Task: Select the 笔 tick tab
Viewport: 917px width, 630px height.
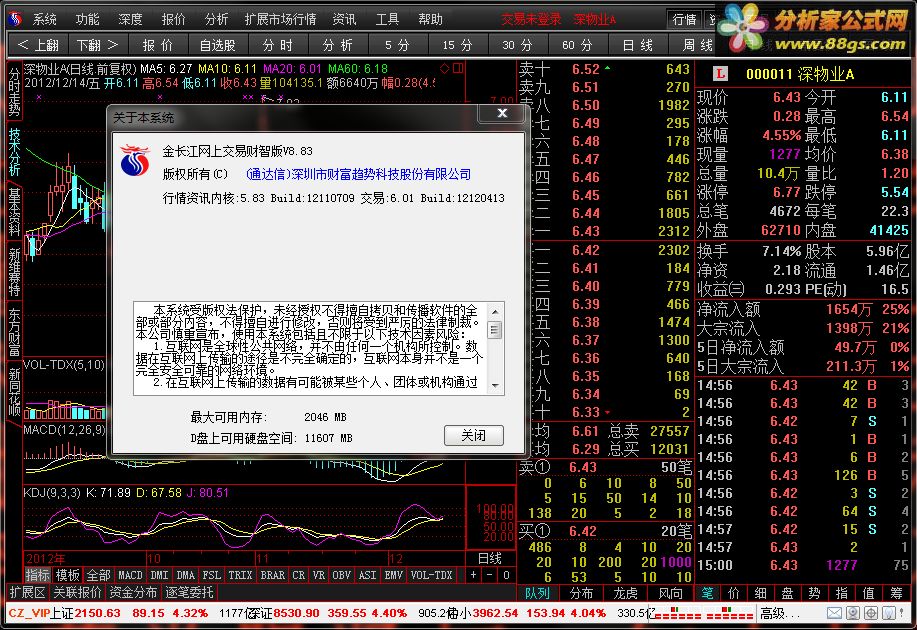Action: click(x=708, y=593)
